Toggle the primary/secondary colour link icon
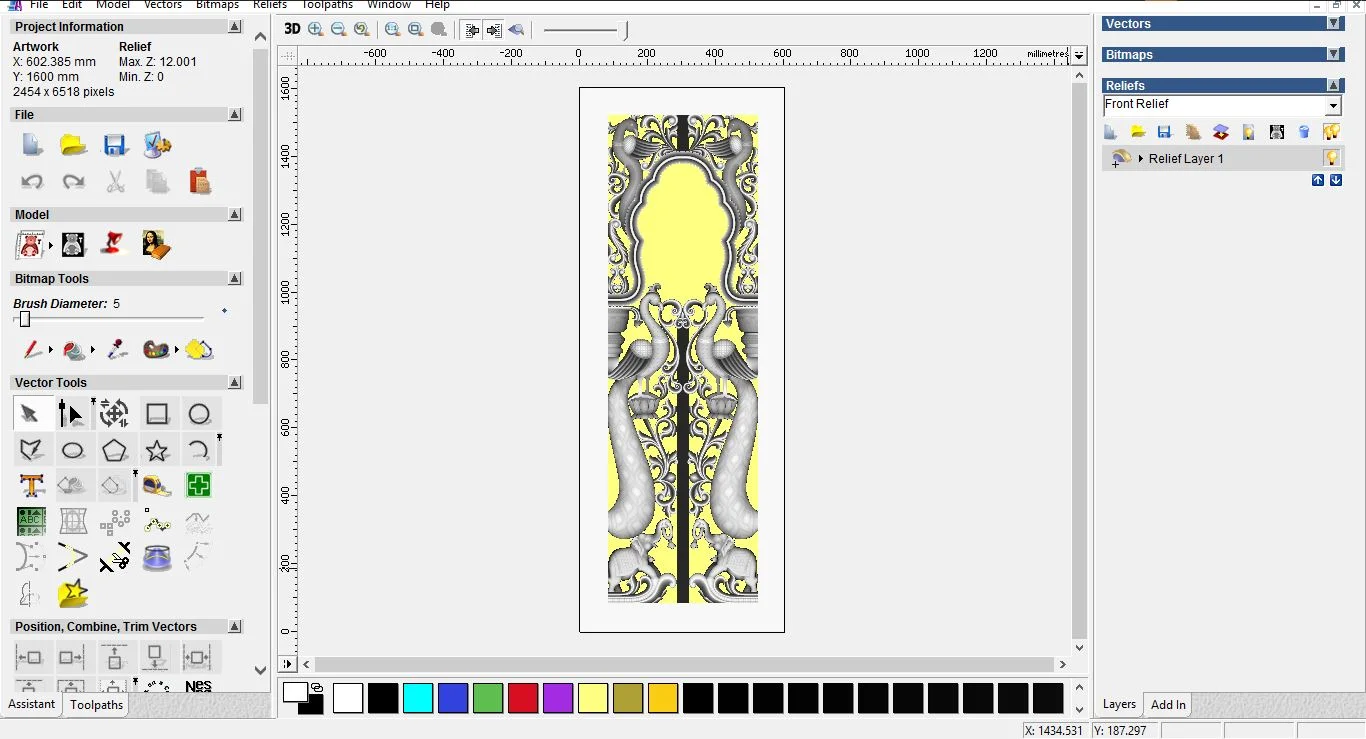The image size is (1366, 739). coord(317,687)
